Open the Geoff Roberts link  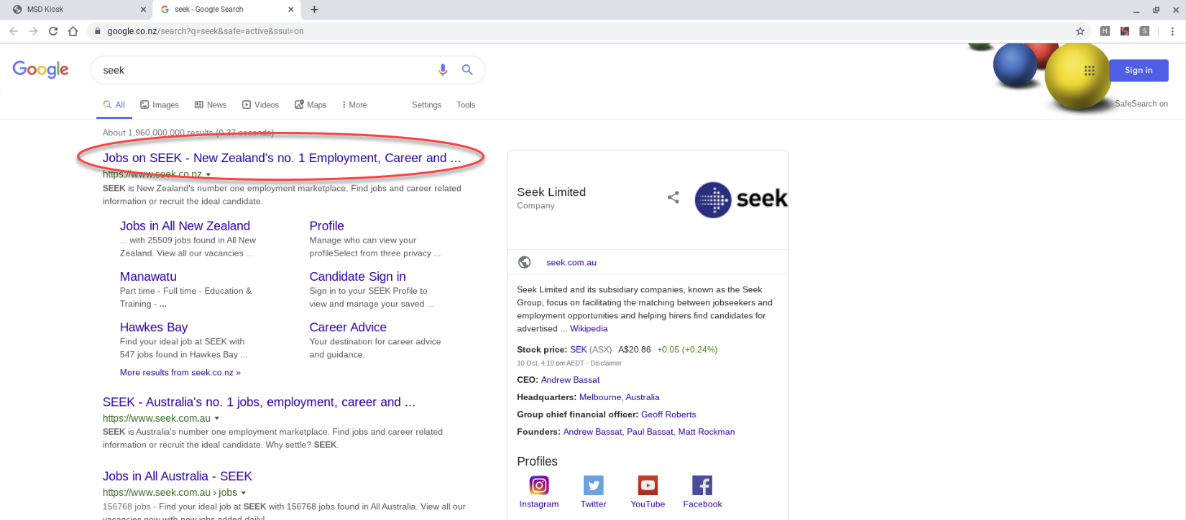[669, 414]
